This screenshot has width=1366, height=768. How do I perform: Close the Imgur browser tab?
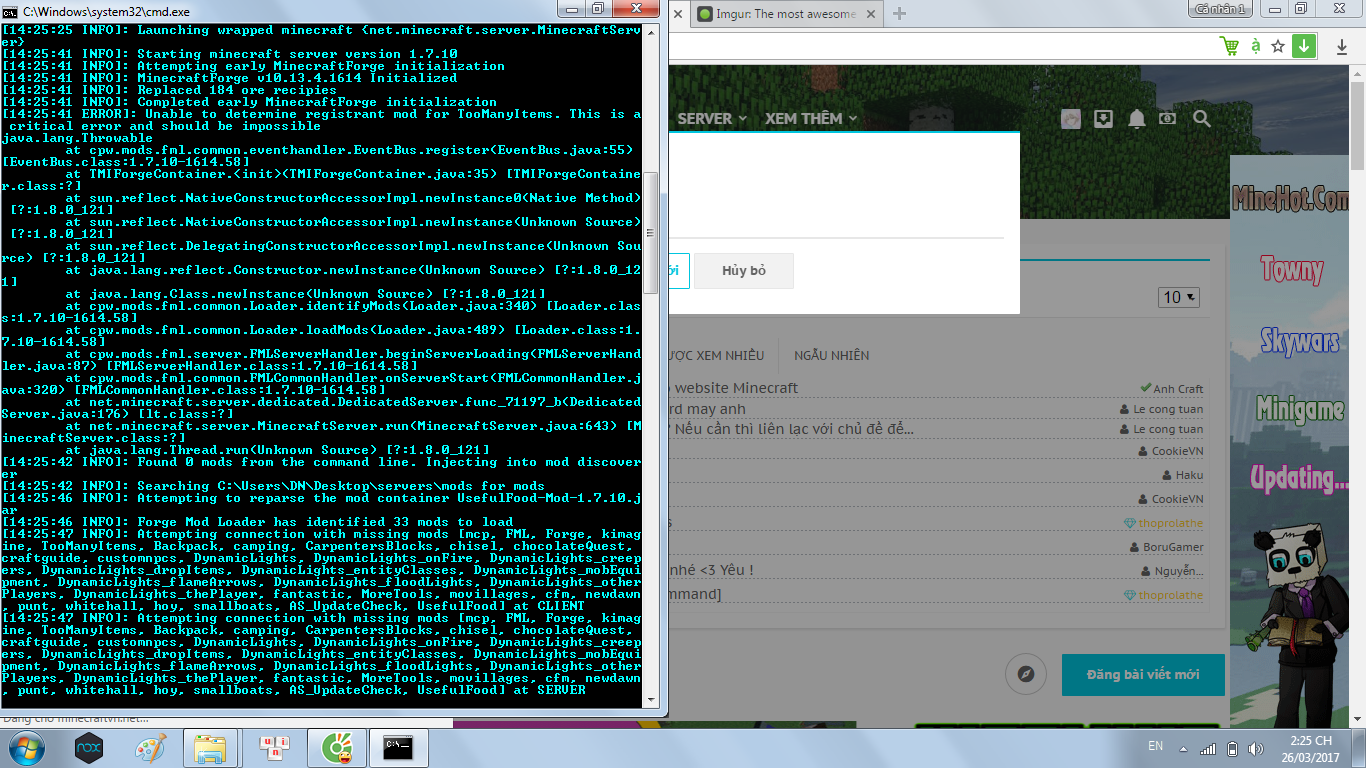[871, 14]
